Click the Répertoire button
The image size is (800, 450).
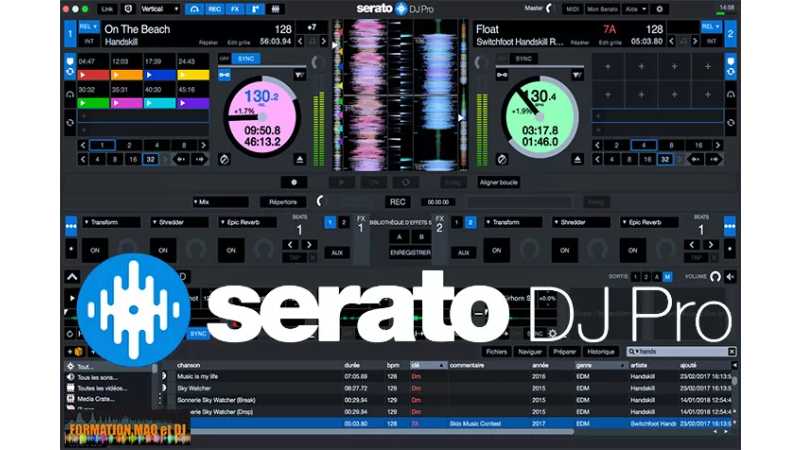283,202
